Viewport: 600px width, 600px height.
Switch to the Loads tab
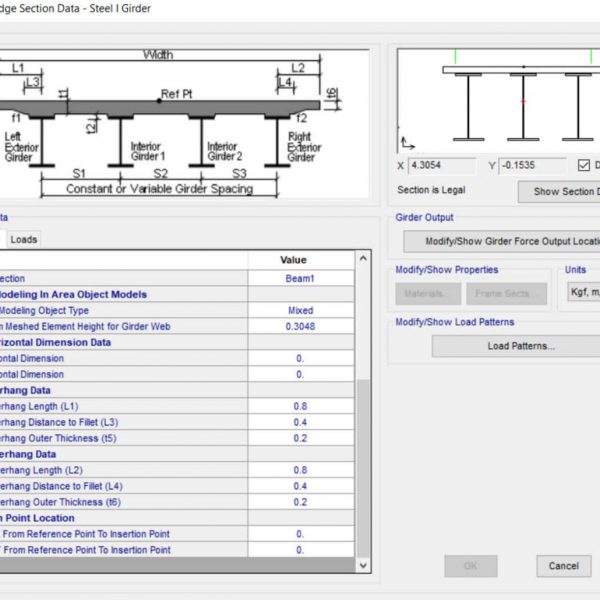tap(24, 239)
